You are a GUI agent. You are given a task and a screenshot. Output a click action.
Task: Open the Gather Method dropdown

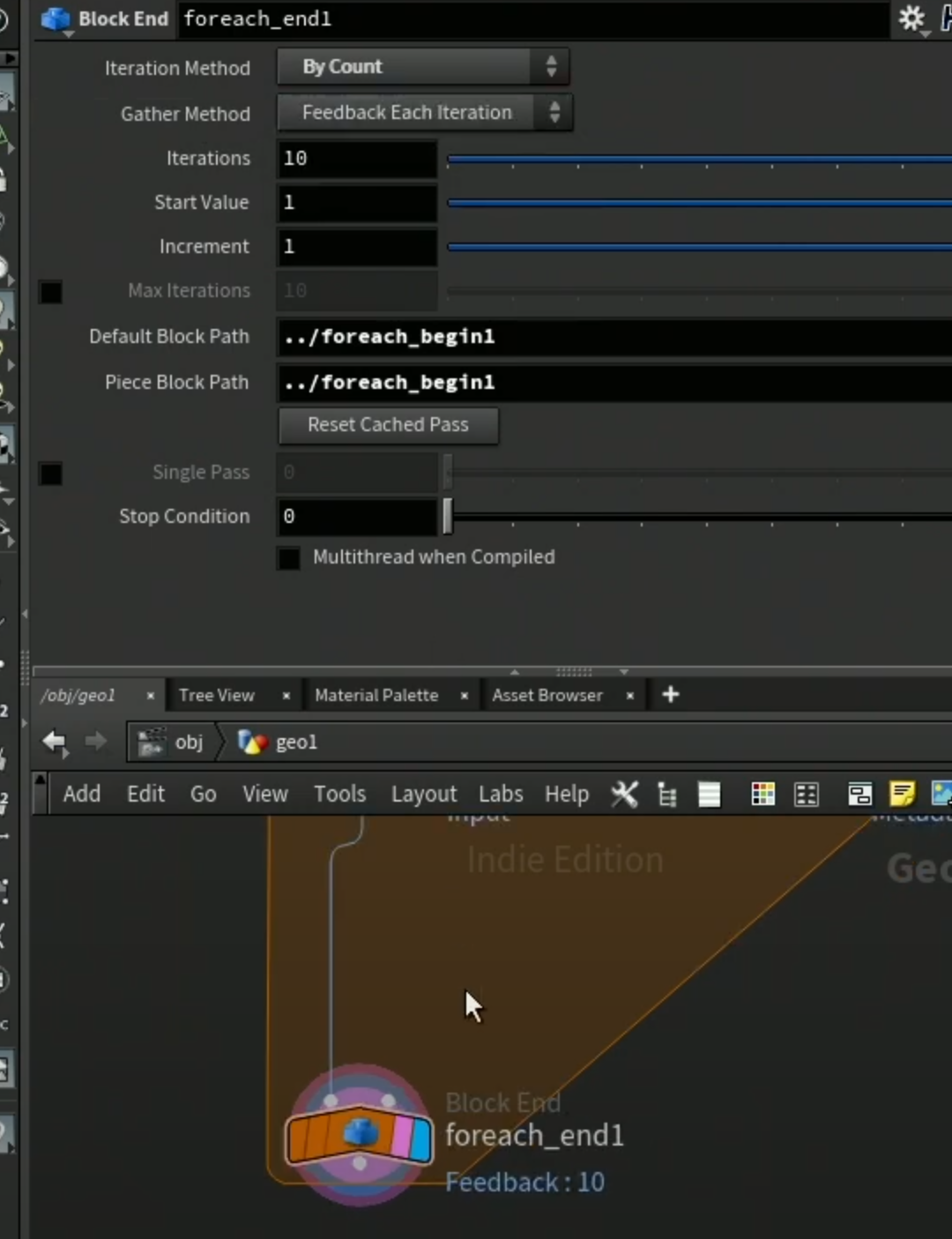(425, 113)
